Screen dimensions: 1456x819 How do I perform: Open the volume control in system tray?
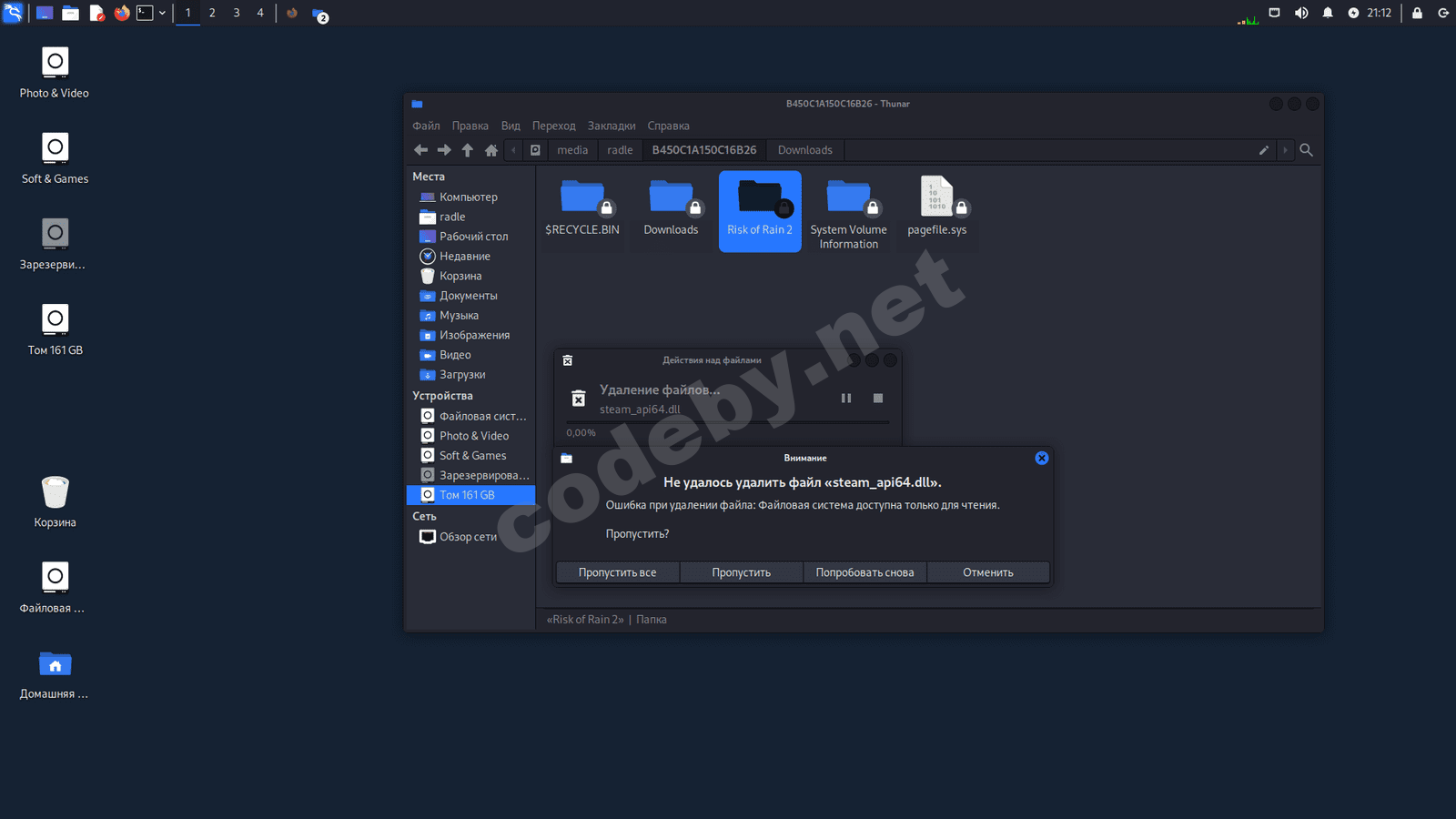(x=1301, y=13)
